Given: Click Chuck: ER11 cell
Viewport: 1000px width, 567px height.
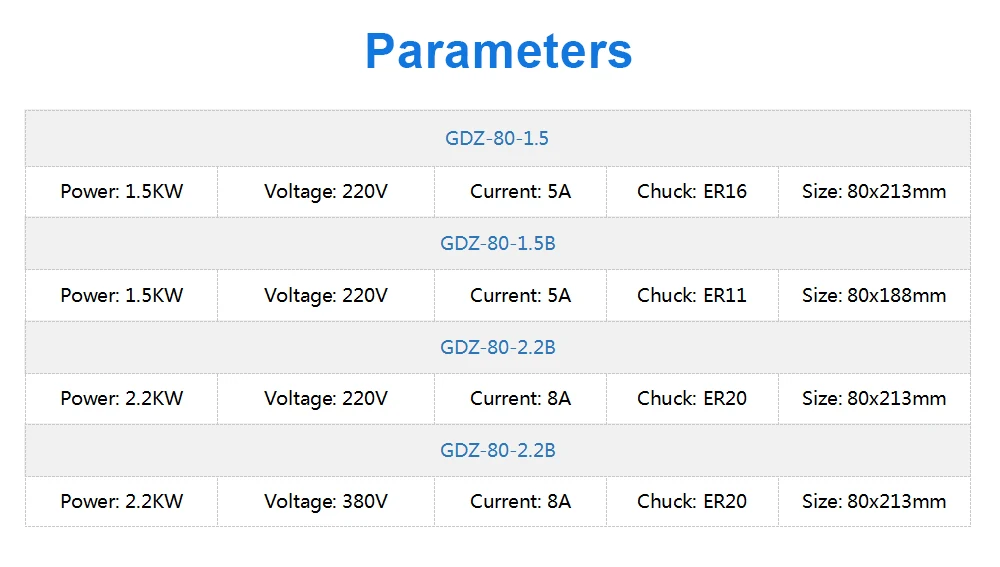Looking at the screenshot, I should (692, 295).
